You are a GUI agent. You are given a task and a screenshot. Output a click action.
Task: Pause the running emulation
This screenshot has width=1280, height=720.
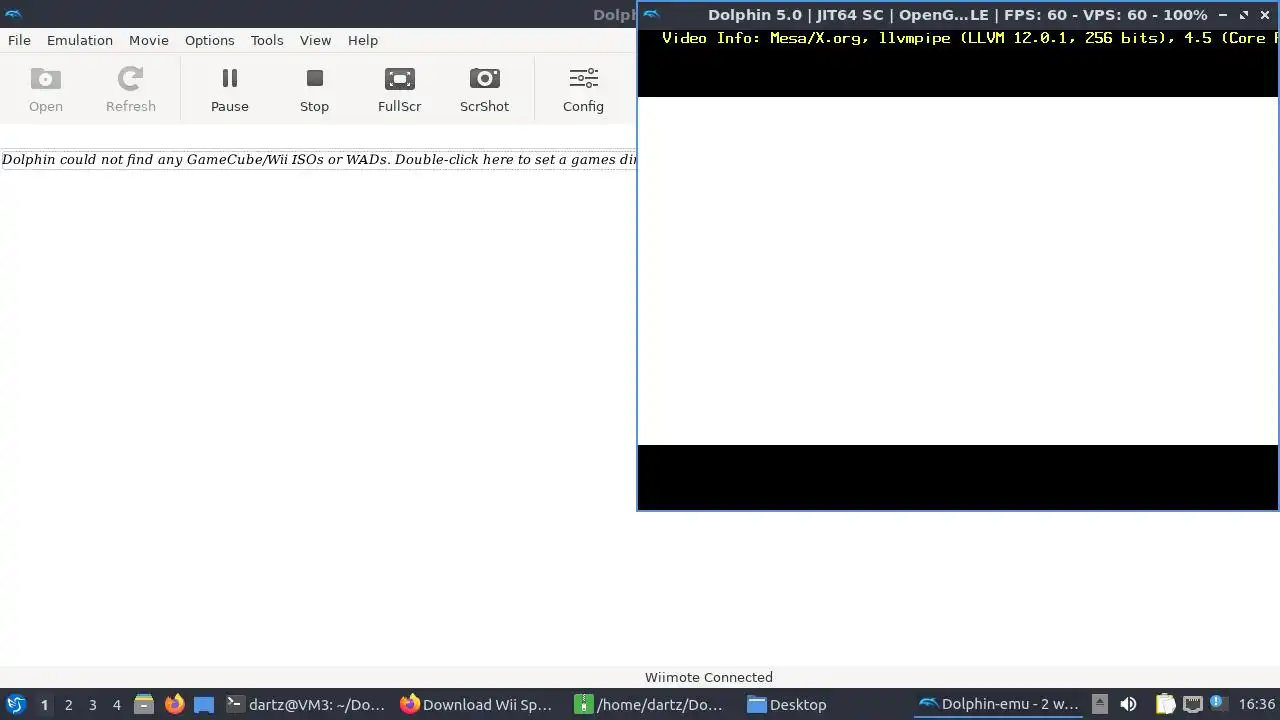pyautogui.click(x=230, y=89)
